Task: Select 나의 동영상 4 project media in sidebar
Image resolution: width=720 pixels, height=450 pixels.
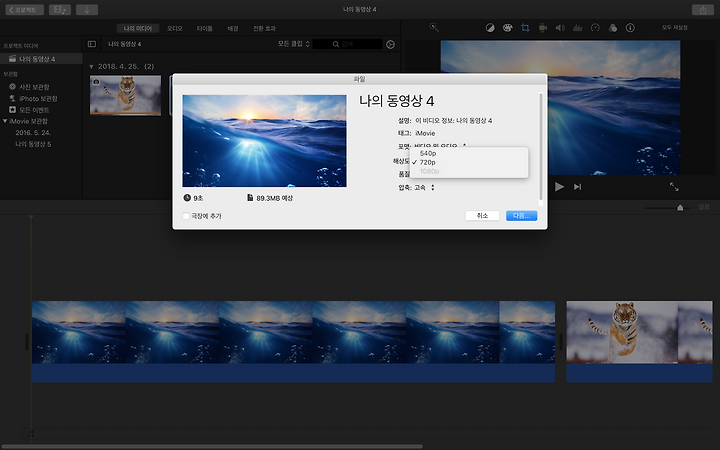Action: pos(41,59)
